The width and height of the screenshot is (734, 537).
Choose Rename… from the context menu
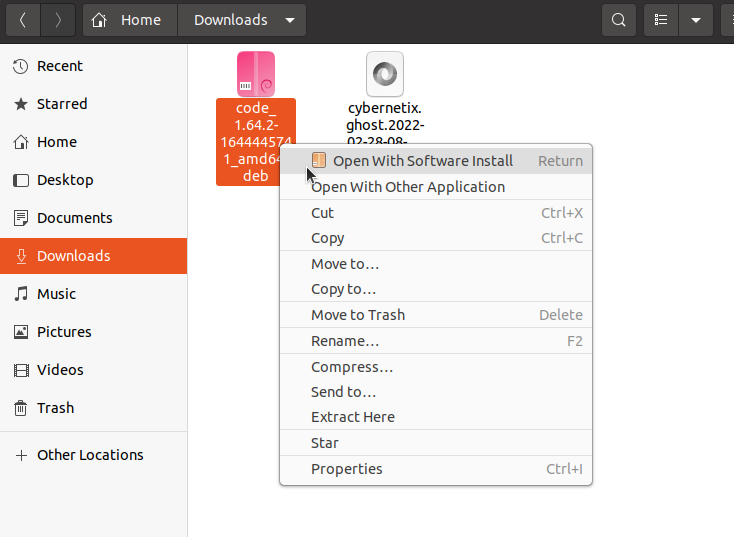[x=345, y=341]
